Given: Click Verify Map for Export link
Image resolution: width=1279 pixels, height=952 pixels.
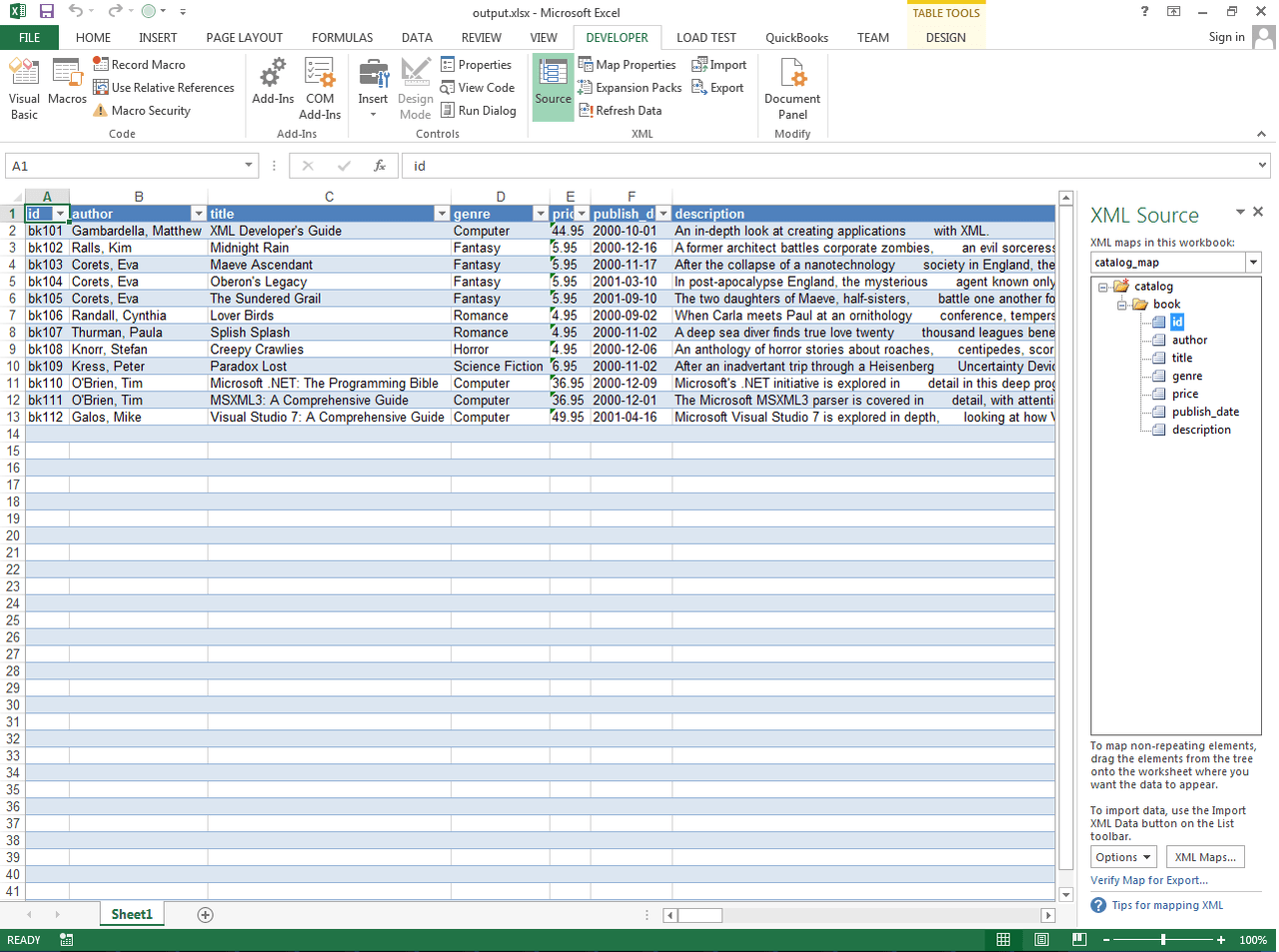Looking at the screenshot, I should point(1149,880).
